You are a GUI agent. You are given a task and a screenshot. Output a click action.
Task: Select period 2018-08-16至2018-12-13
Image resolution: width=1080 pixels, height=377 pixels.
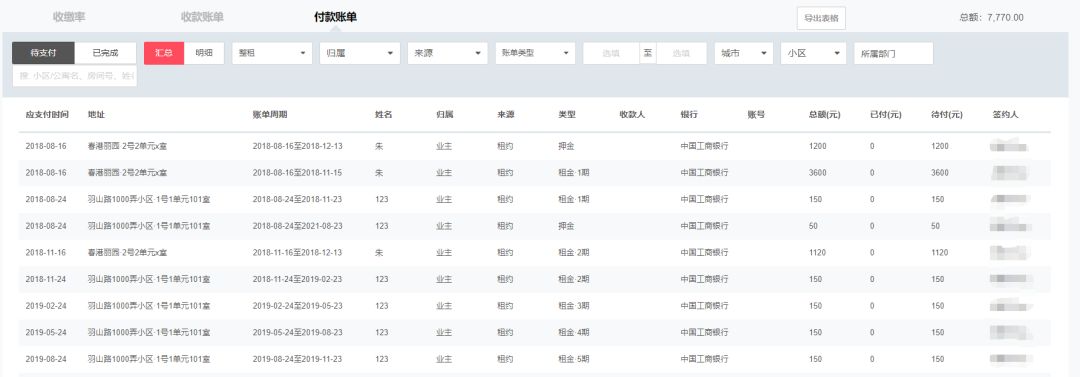click(x=298, y=146)
